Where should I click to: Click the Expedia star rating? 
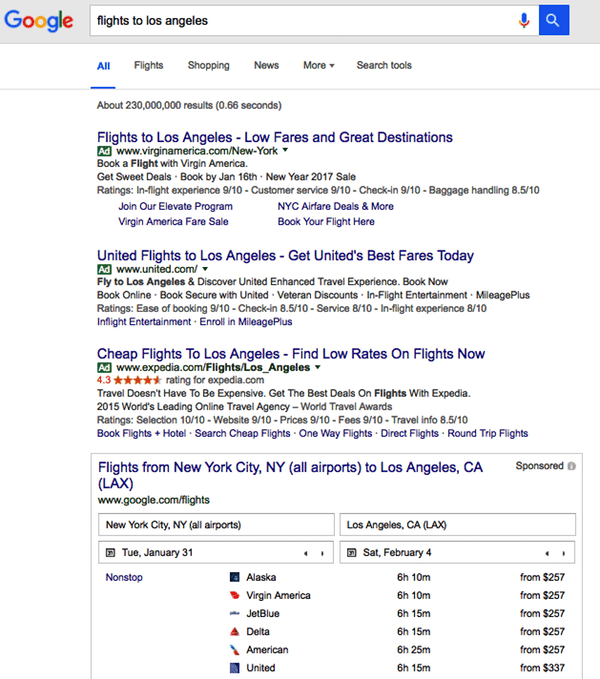(x=137, y=380)
